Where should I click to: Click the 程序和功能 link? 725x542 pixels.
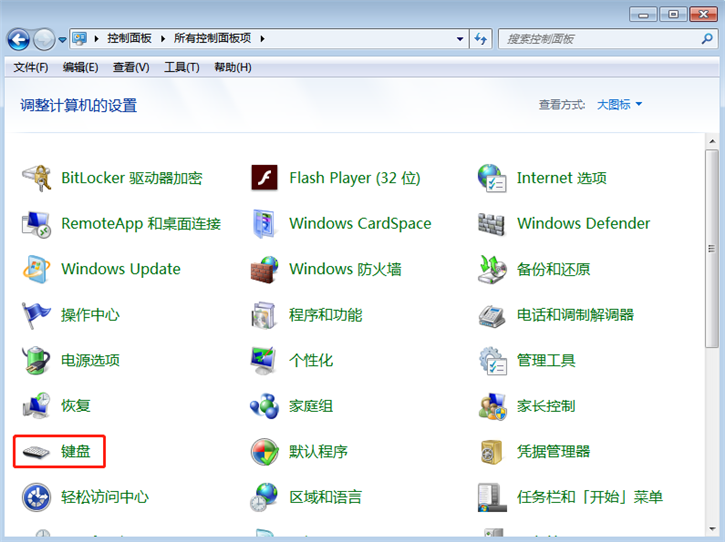(325, 315)
